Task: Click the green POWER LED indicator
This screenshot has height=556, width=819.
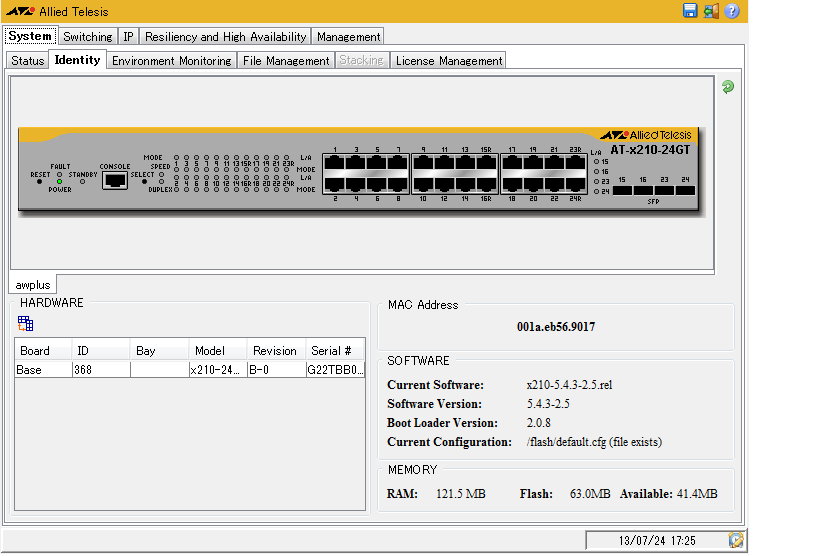Action: (60, 181)
